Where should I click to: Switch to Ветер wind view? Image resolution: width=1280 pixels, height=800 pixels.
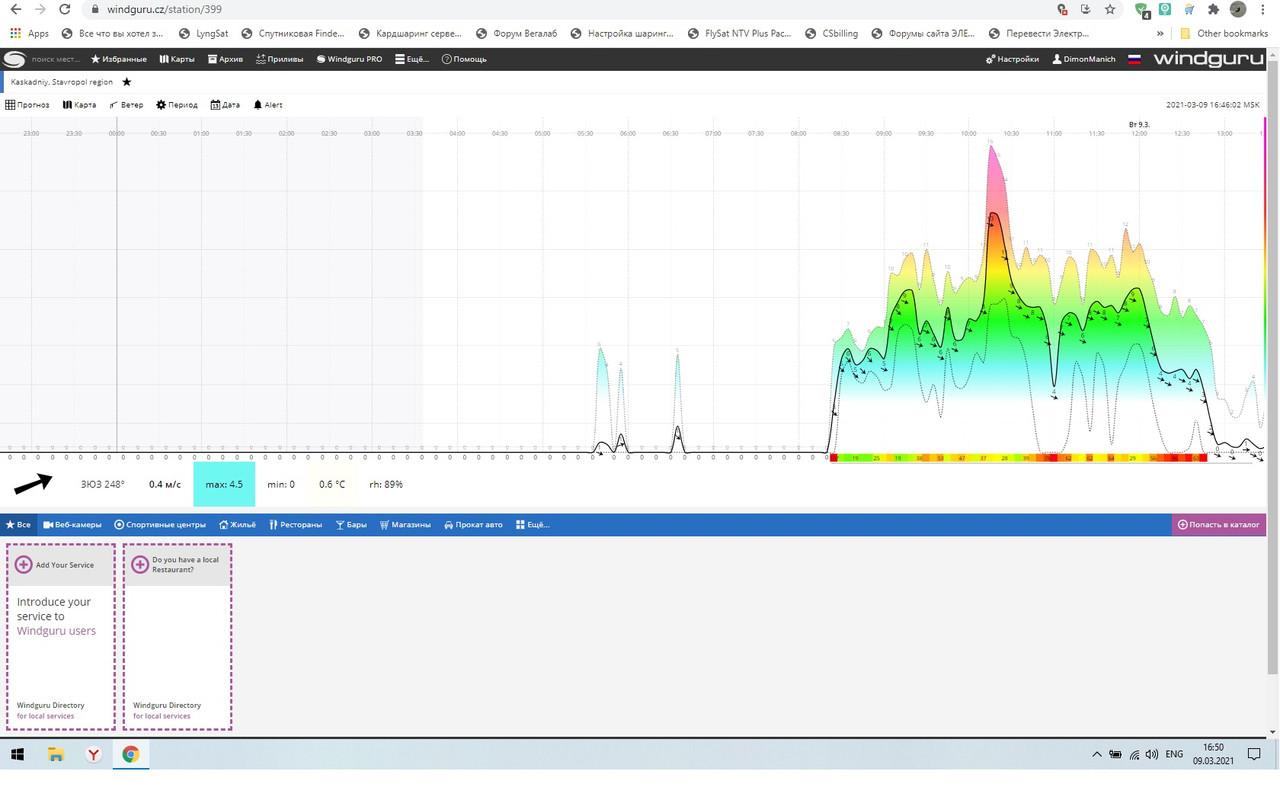(x=126, y=104)
